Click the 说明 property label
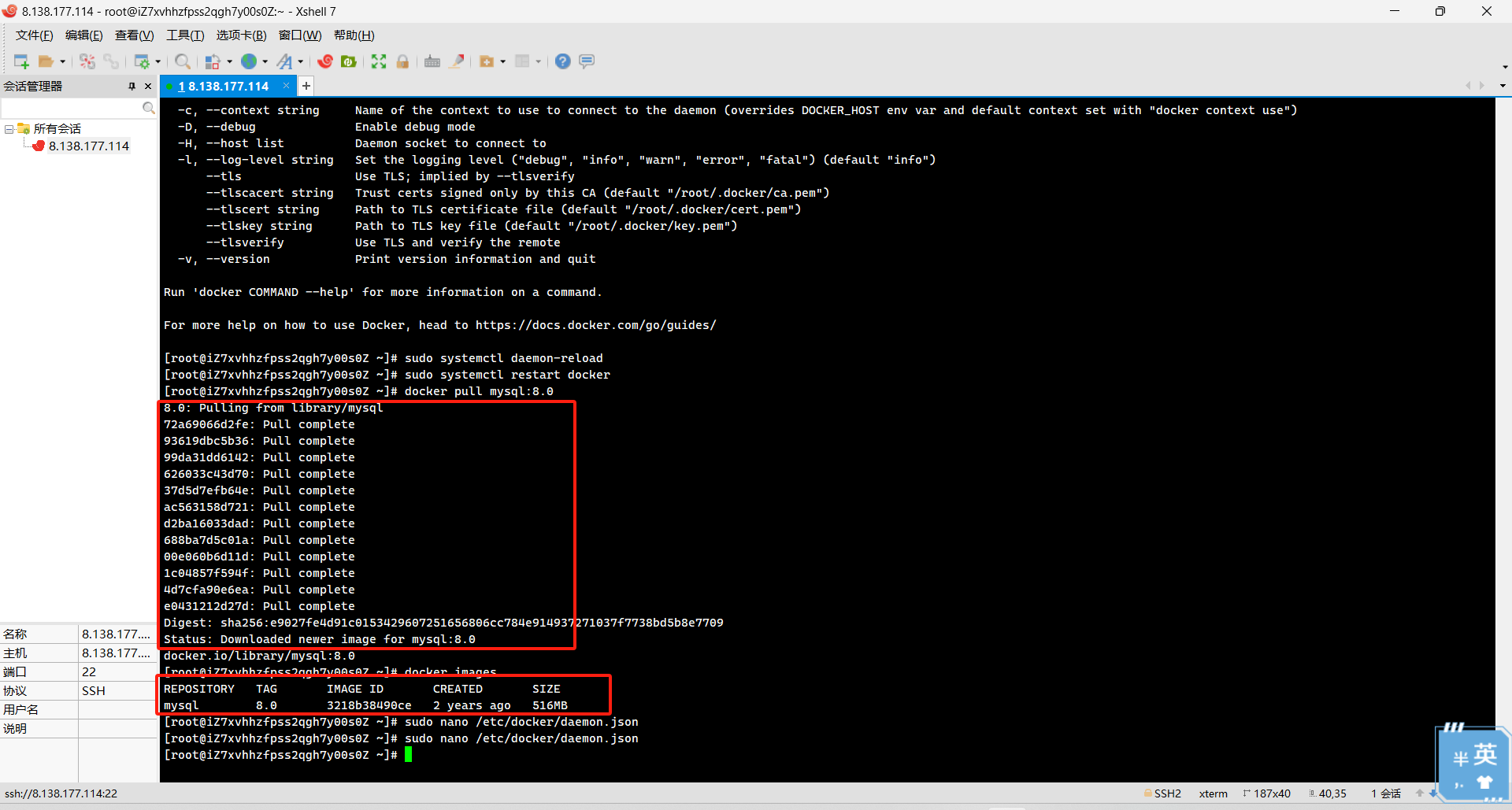 coord(15,729)
